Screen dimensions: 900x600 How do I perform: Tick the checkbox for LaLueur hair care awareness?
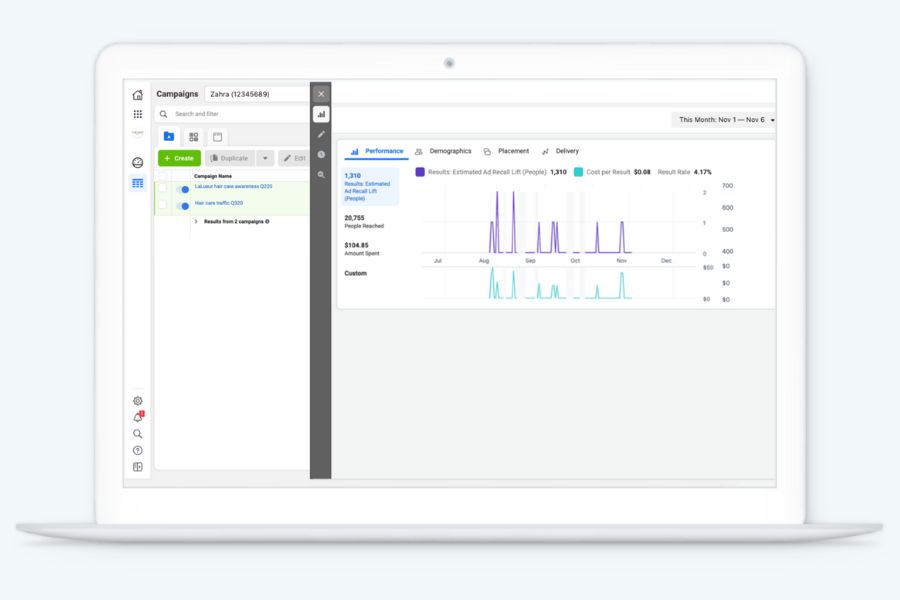[x=163, y=188]
